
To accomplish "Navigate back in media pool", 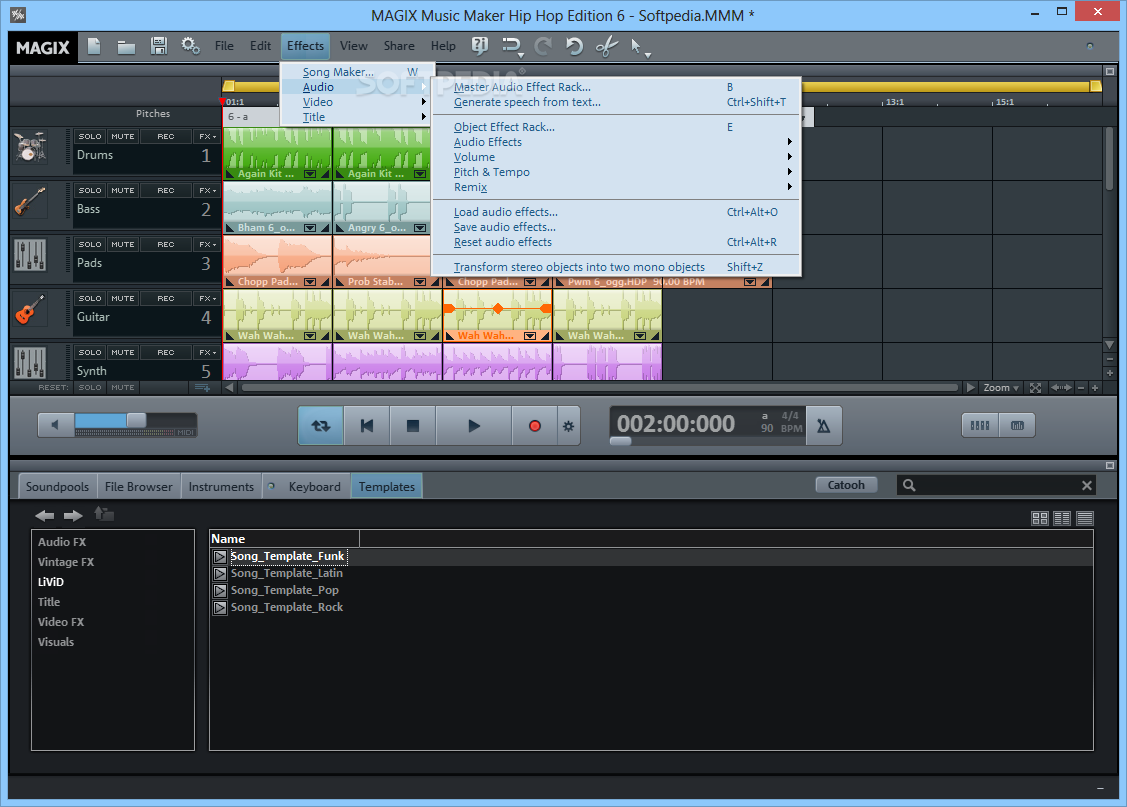I will pyautogui.click(x=45, y=515).
